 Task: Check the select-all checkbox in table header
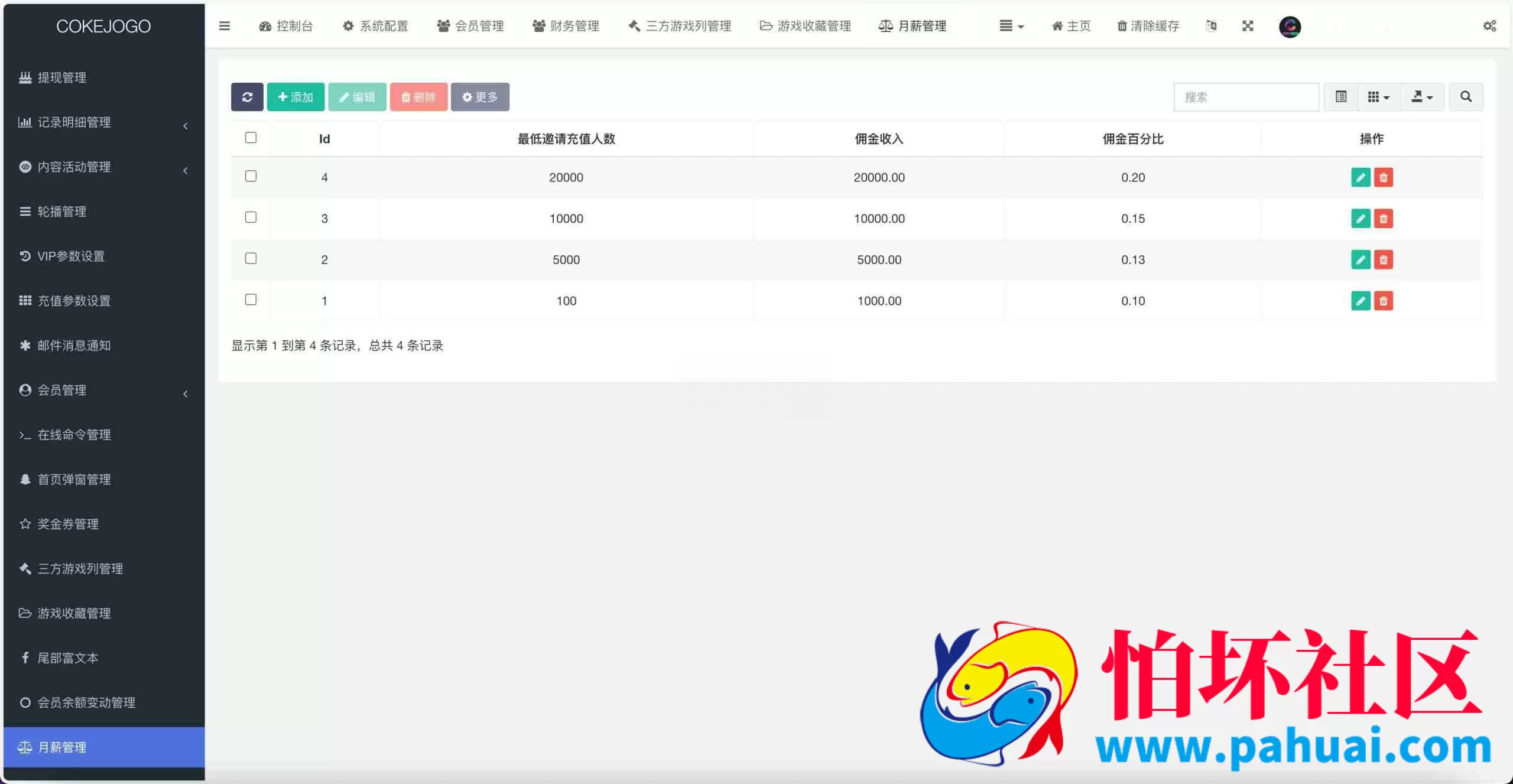coord(251,138)
